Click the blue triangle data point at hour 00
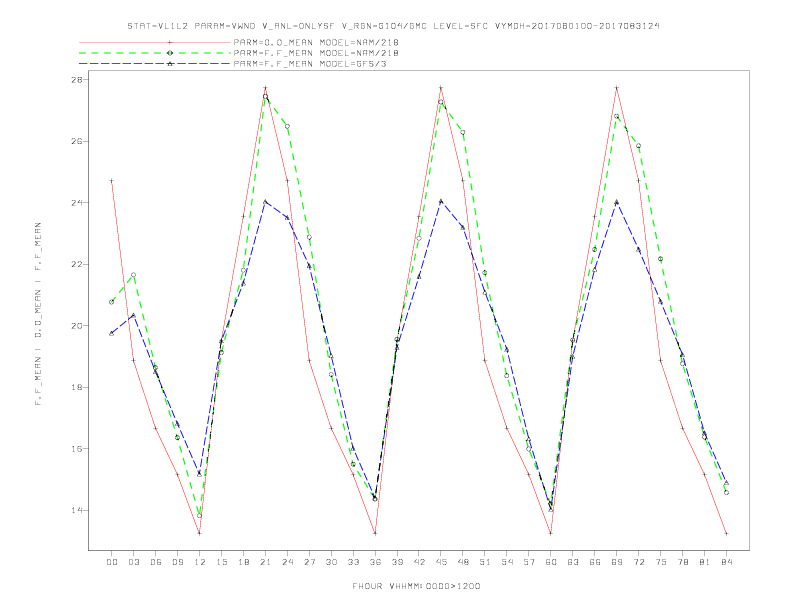The height and width of the screenshot is (612, 792). [112, 333]
